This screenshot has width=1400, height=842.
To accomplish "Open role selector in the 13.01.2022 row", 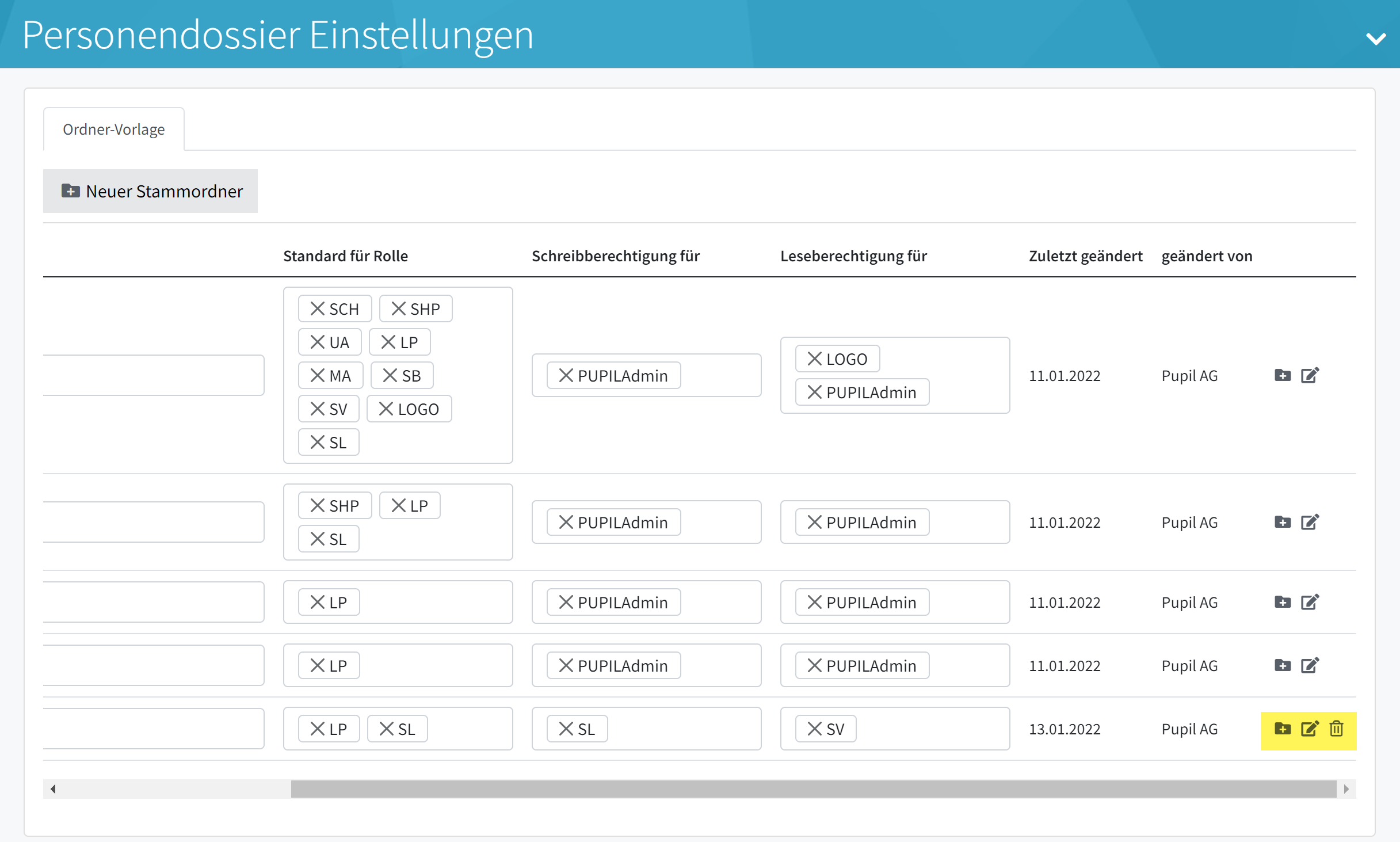I will (398, 729).
